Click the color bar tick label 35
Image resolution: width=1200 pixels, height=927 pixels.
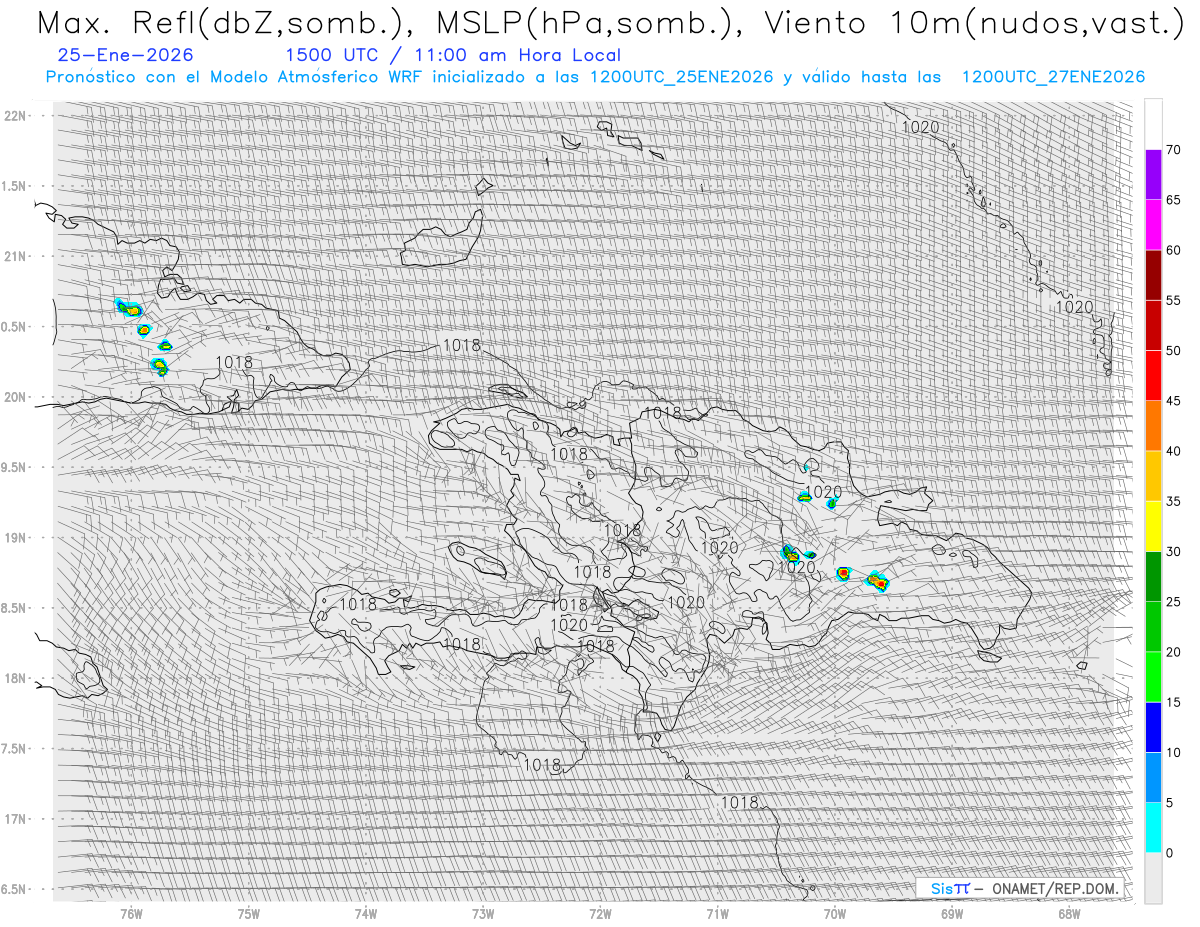tap(1173, 501)
